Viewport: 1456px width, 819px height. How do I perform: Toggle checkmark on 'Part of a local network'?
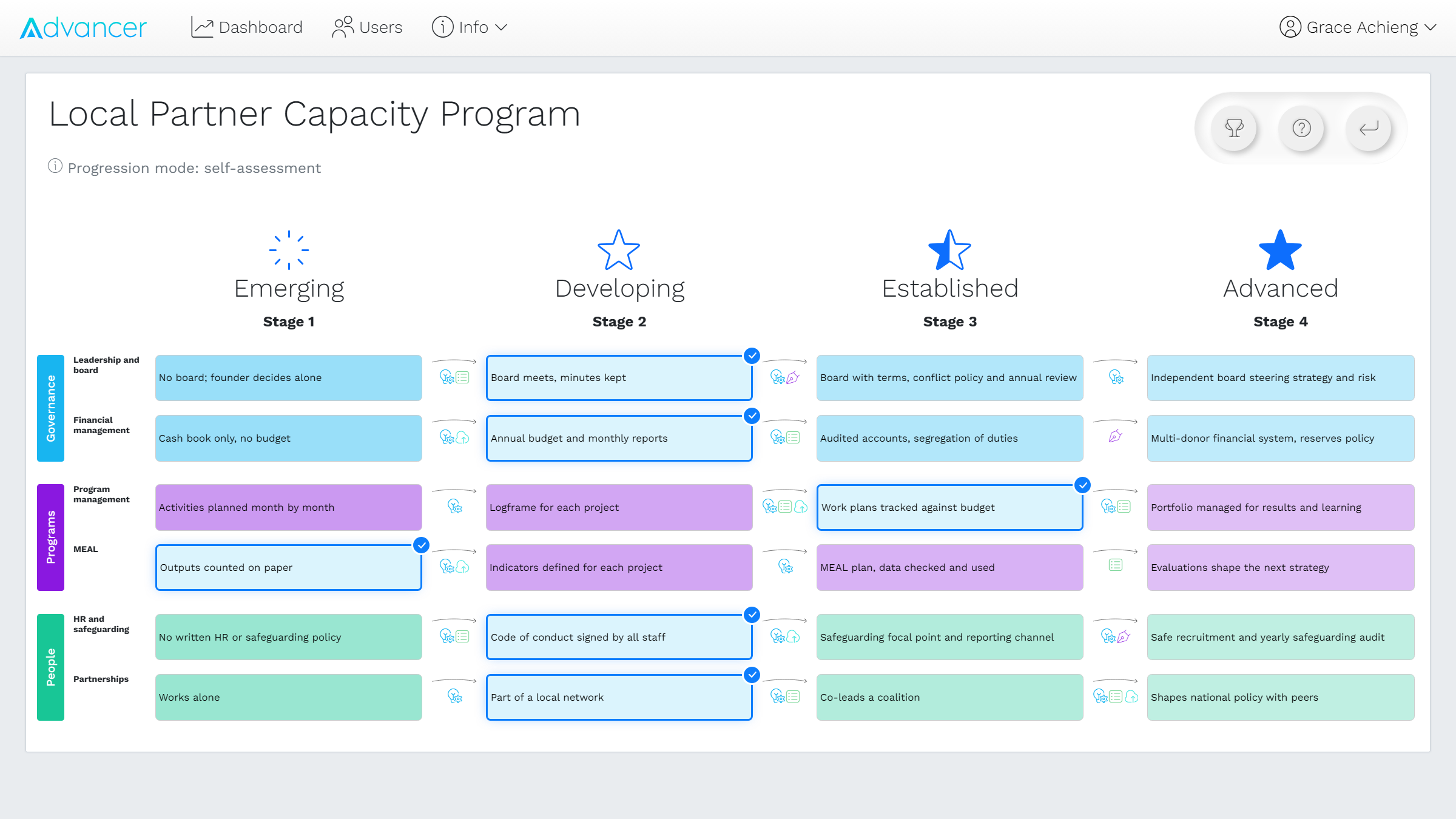752,675
